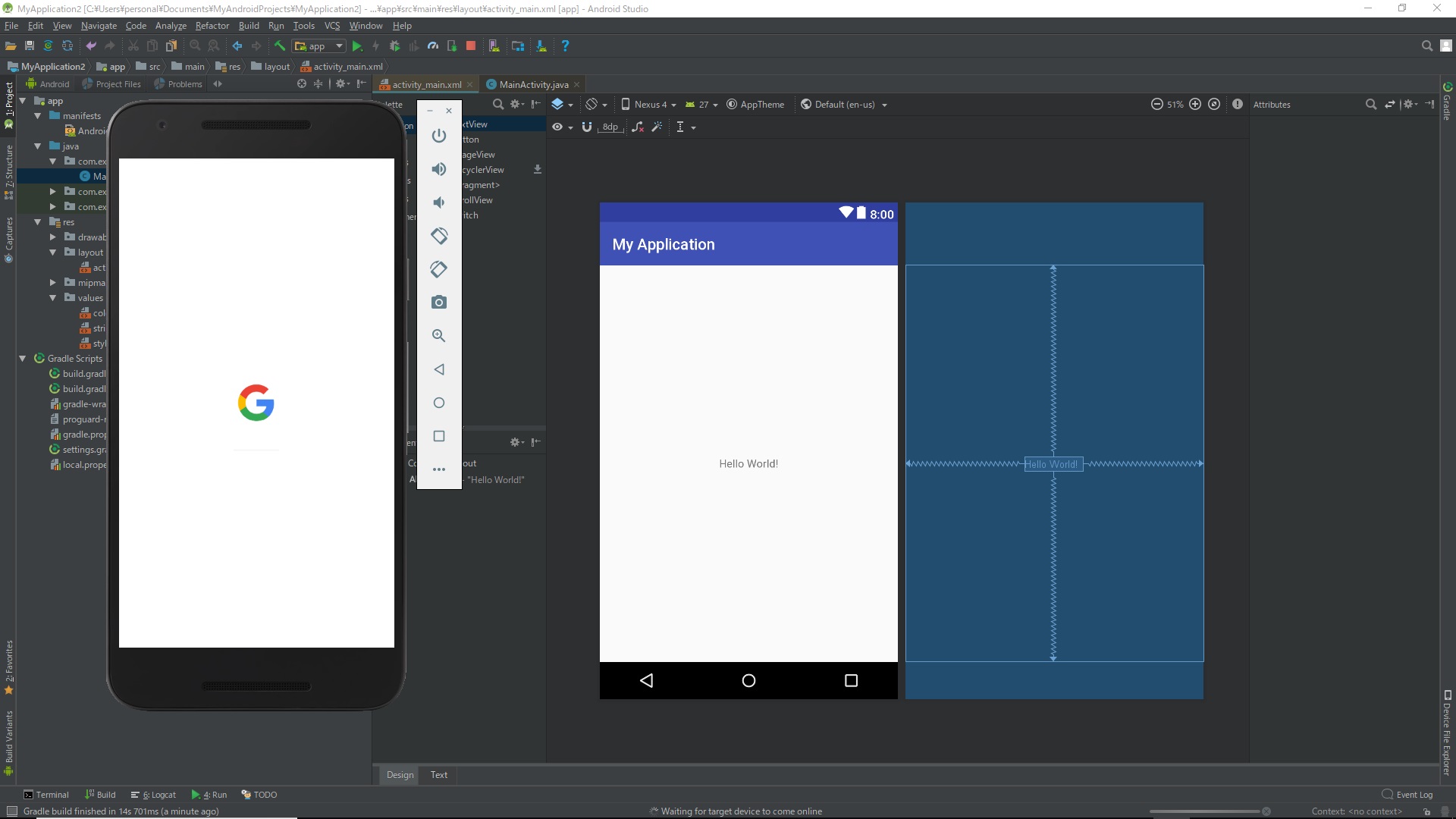Take an emulator screenshot with the camera icon
The width and height of the screenshot is (1456, 819).
click(x=439, y=303)
